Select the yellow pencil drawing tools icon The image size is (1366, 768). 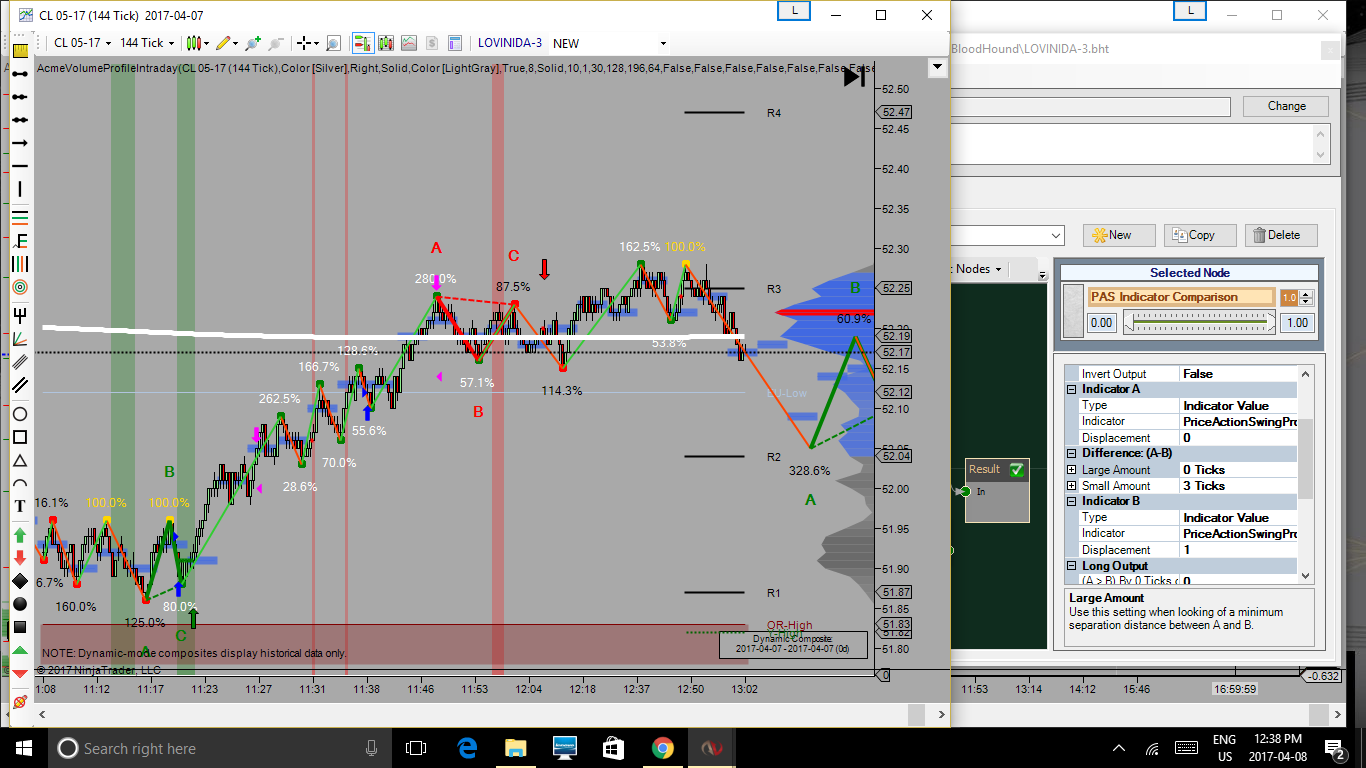click(x=225, y=43)
